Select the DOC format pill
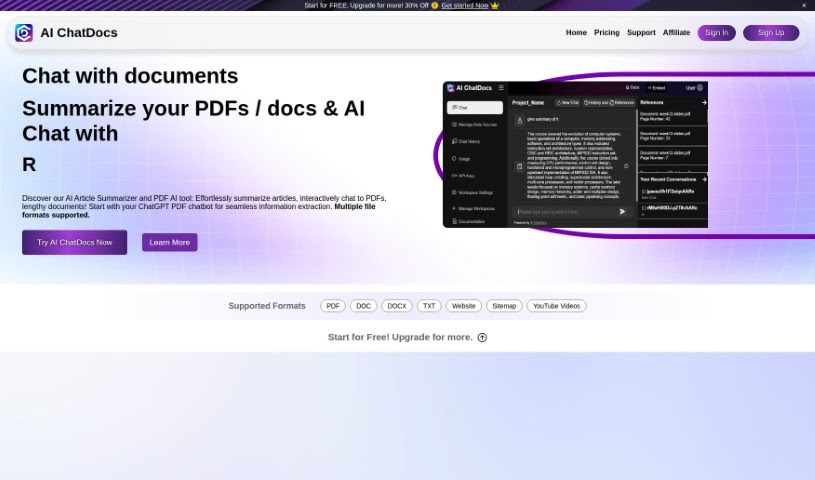 363,306
